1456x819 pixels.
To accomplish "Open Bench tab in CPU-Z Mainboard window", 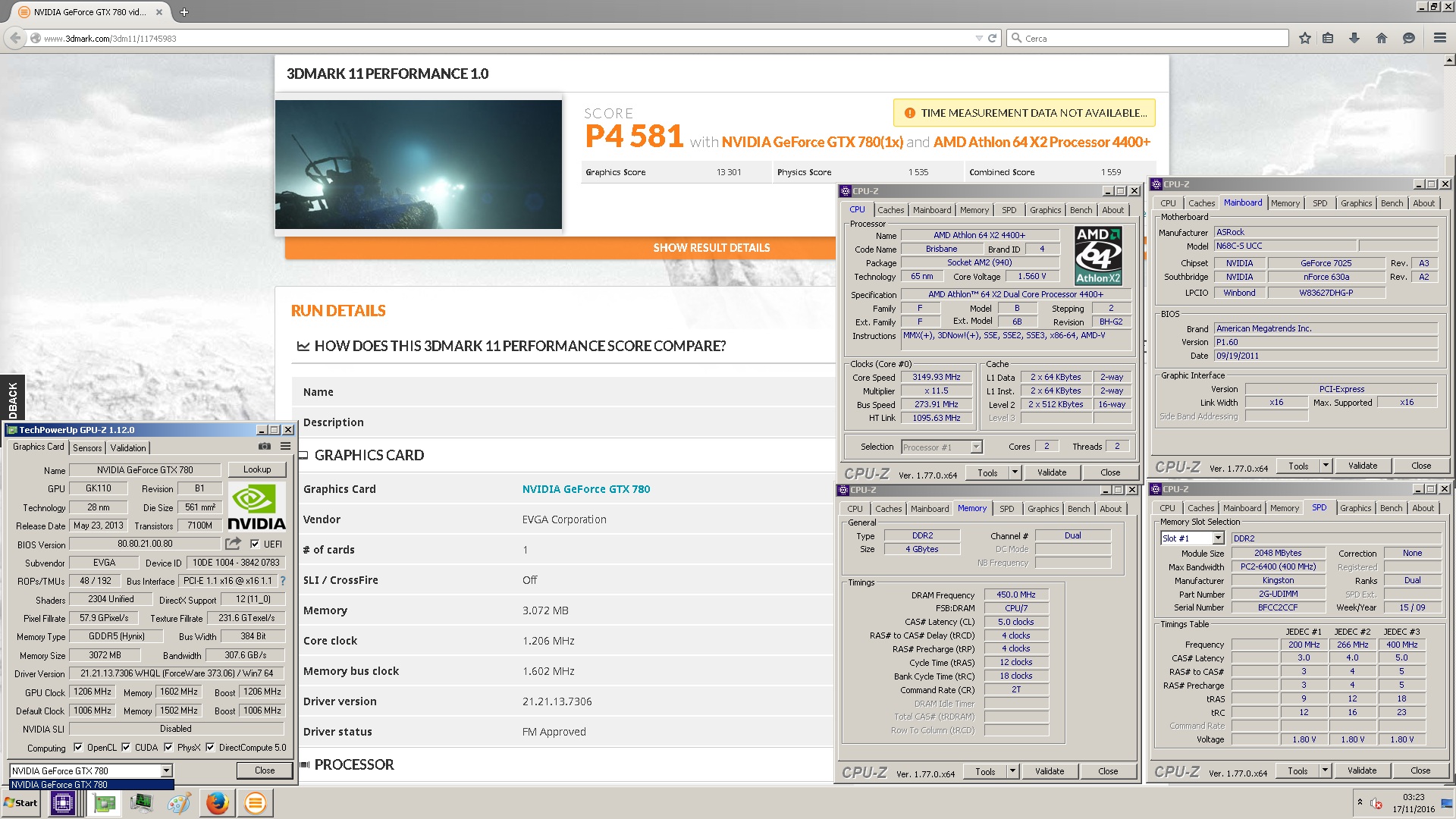I will [1392, 203].
